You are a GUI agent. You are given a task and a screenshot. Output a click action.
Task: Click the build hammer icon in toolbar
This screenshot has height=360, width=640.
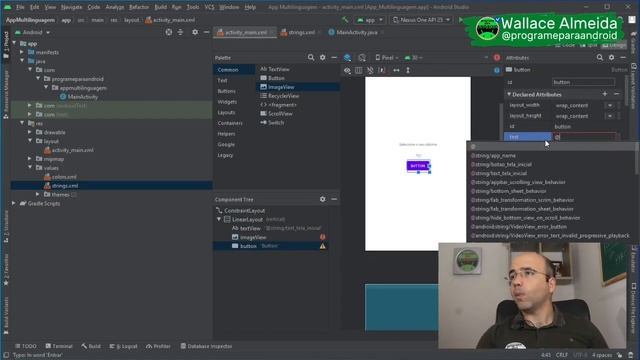(x=345, y=20)
